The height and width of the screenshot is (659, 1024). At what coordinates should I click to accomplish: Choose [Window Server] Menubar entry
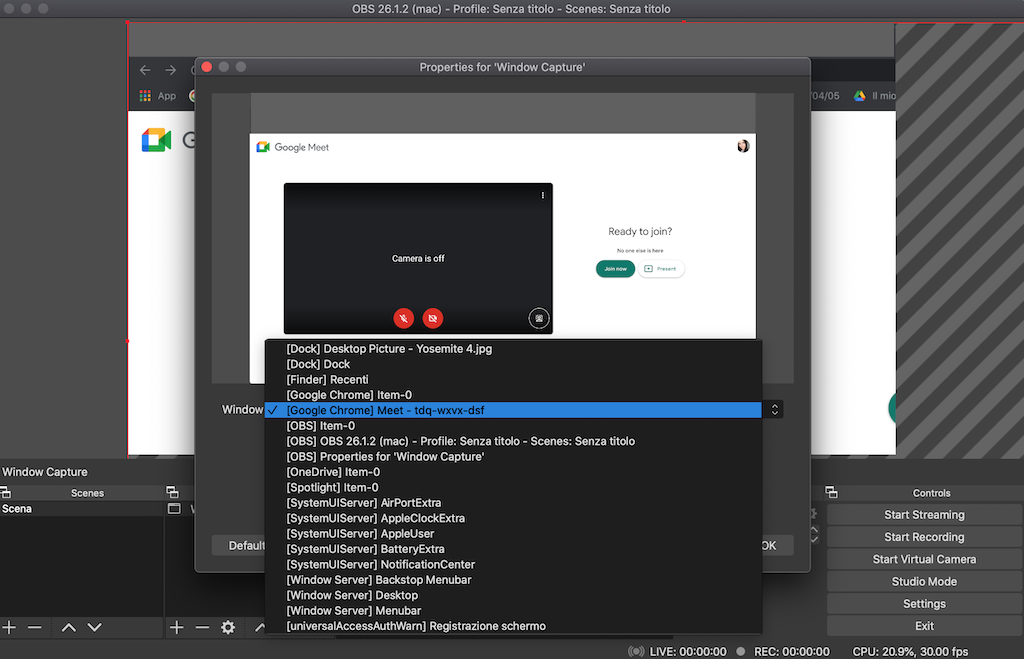coord(513,611)
